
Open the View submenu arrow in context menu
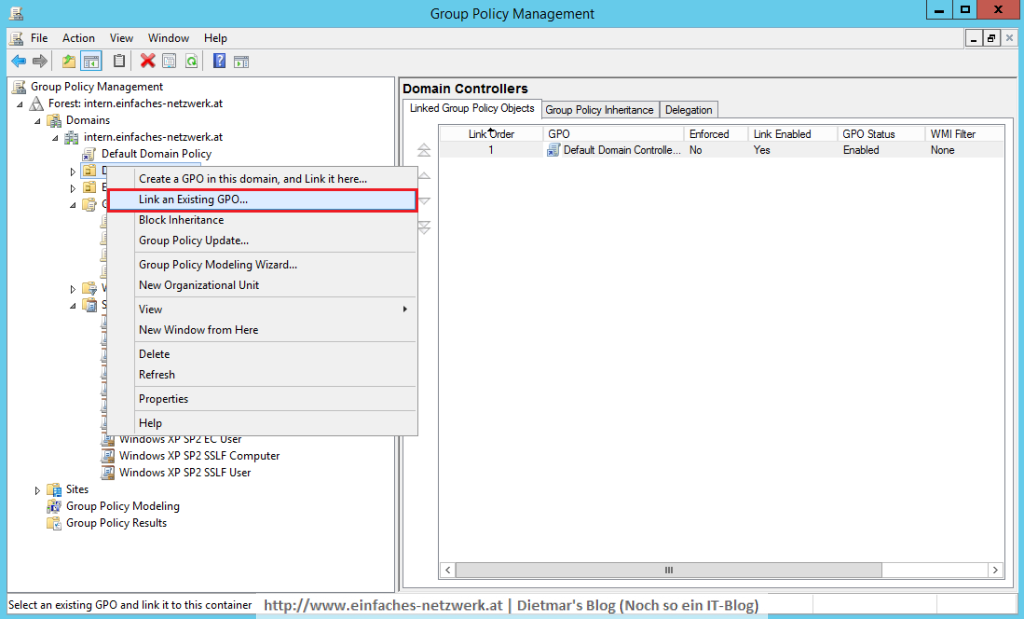[x=405, y=309]
